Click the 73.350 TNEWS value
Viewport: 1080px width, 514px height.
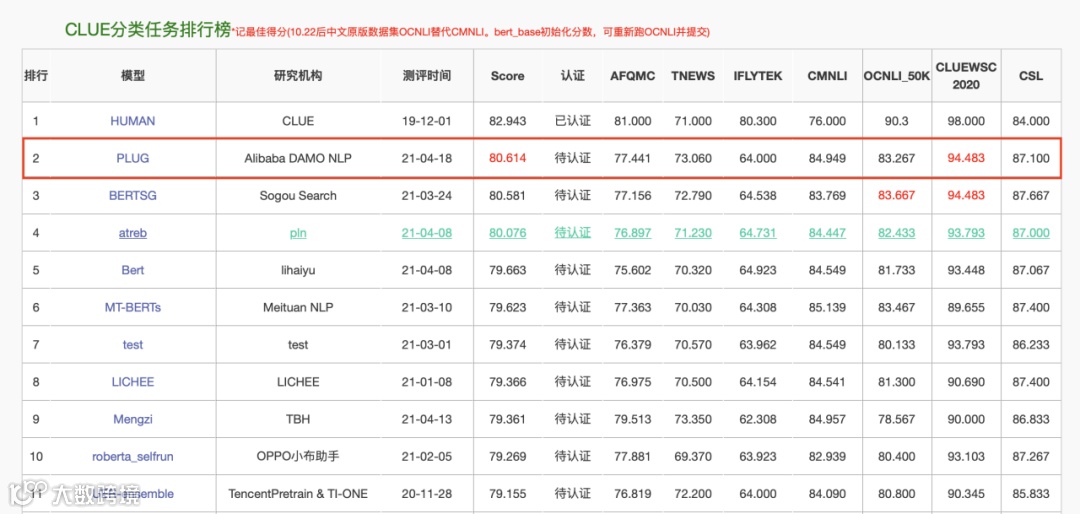point(694,419)
